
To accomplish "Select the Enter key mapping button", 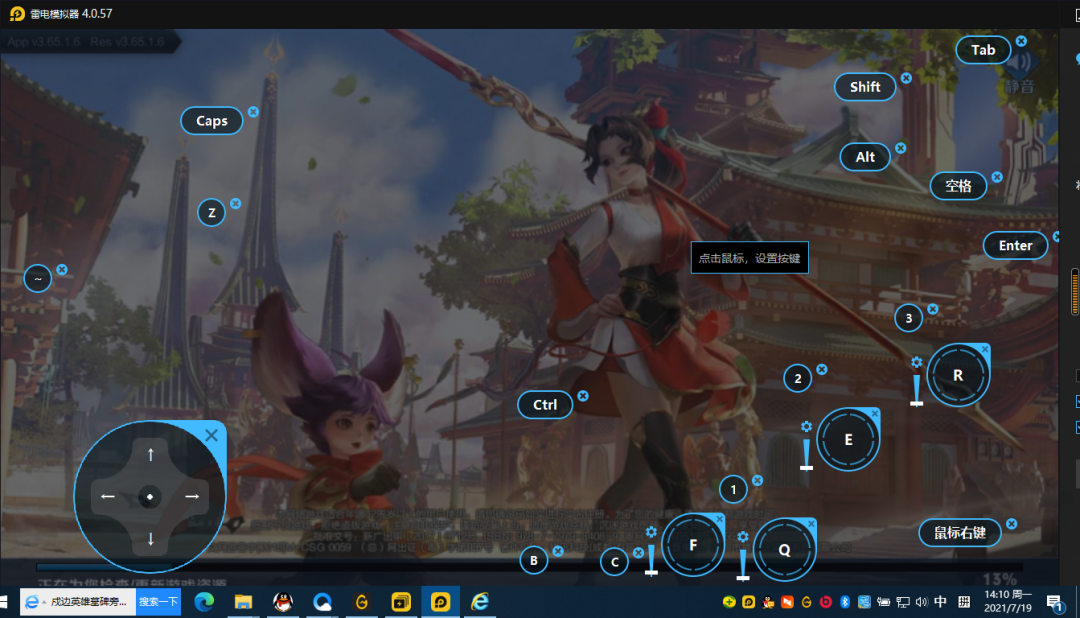I will [1015, 245].
